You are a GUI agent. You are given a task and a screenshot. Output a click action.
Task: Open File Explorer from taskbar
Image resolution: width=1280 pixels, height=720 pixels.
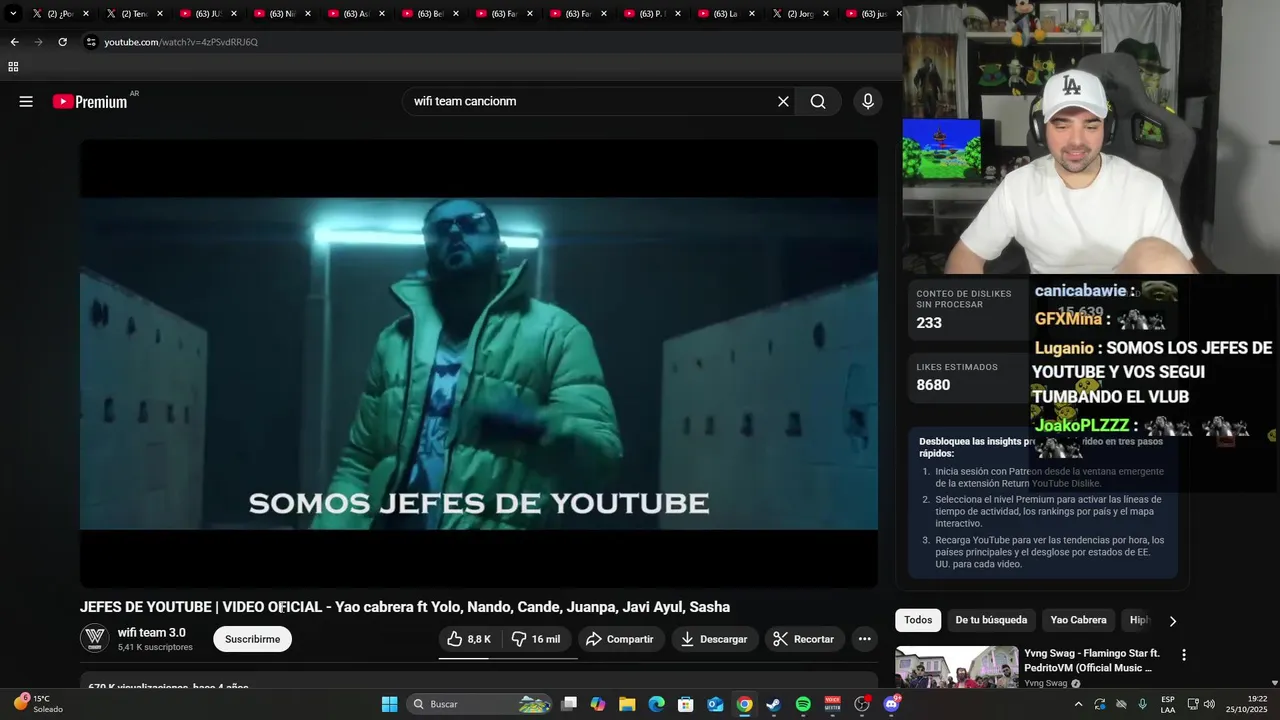[x=627, y=704]
